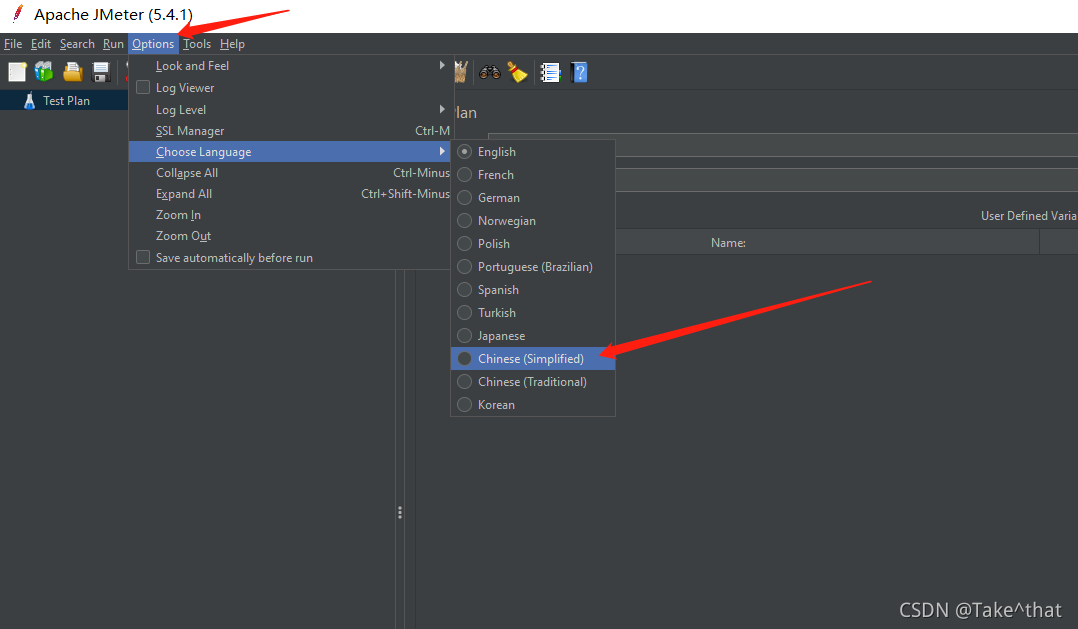Open the File menu

13,44
